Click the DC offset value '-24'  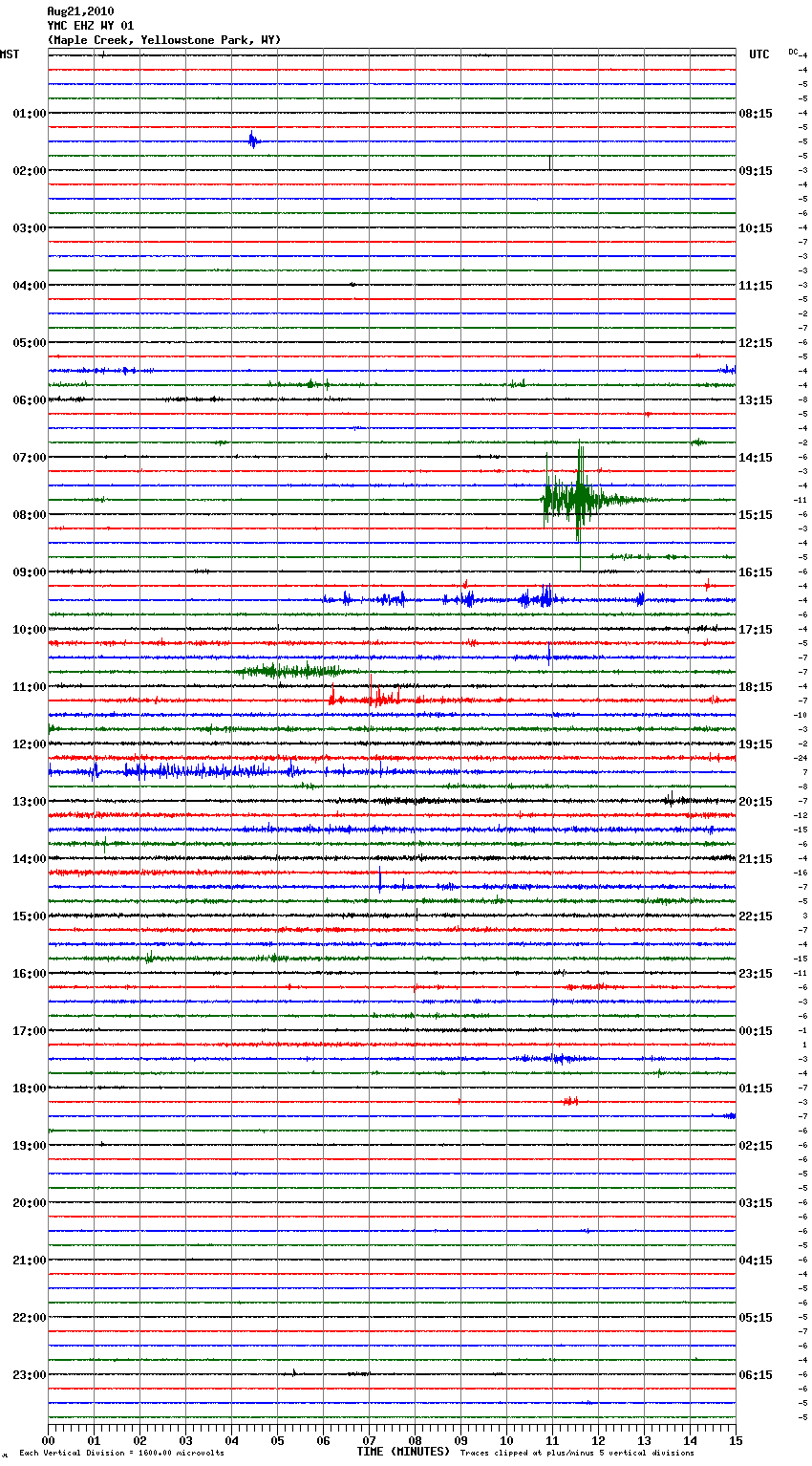click(801, 758)
